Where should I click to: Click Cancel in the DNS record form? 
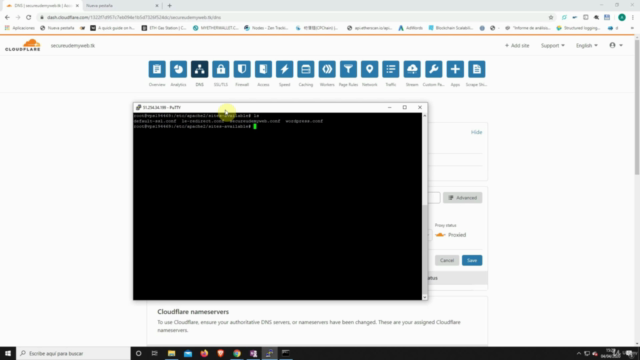pos(447,260)
